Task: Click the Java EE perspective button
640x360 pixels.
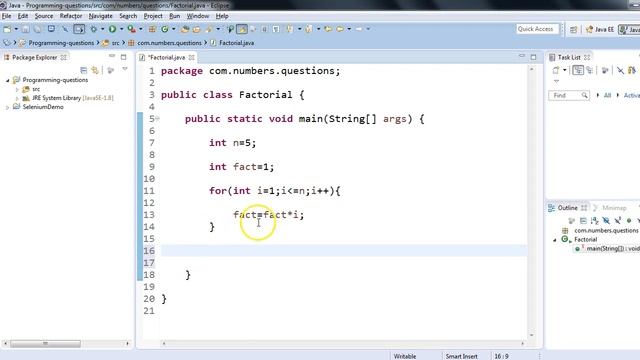Action: point(600,29)
